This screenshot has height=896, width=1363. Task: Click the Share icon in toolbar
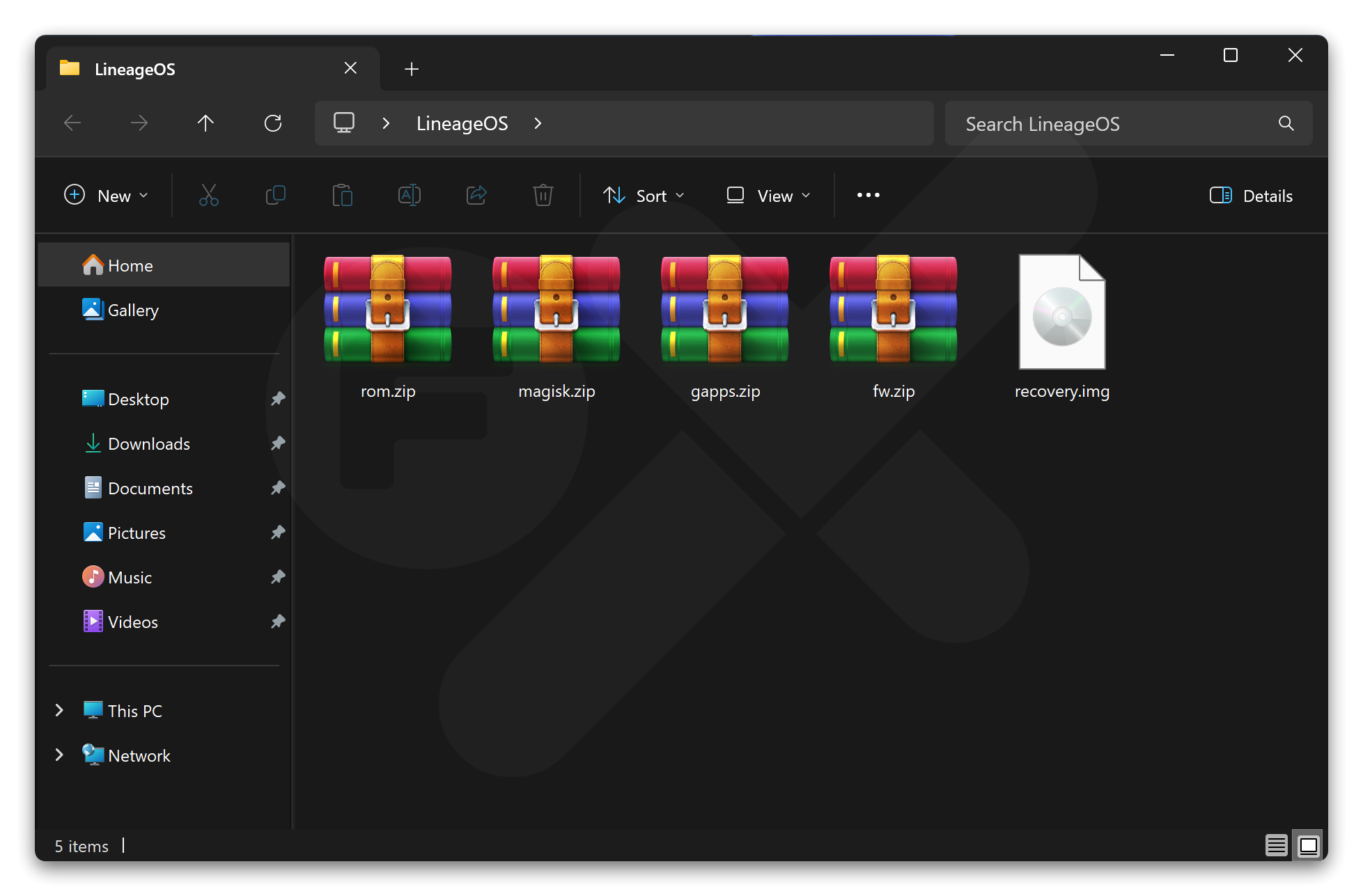(476, 196)
